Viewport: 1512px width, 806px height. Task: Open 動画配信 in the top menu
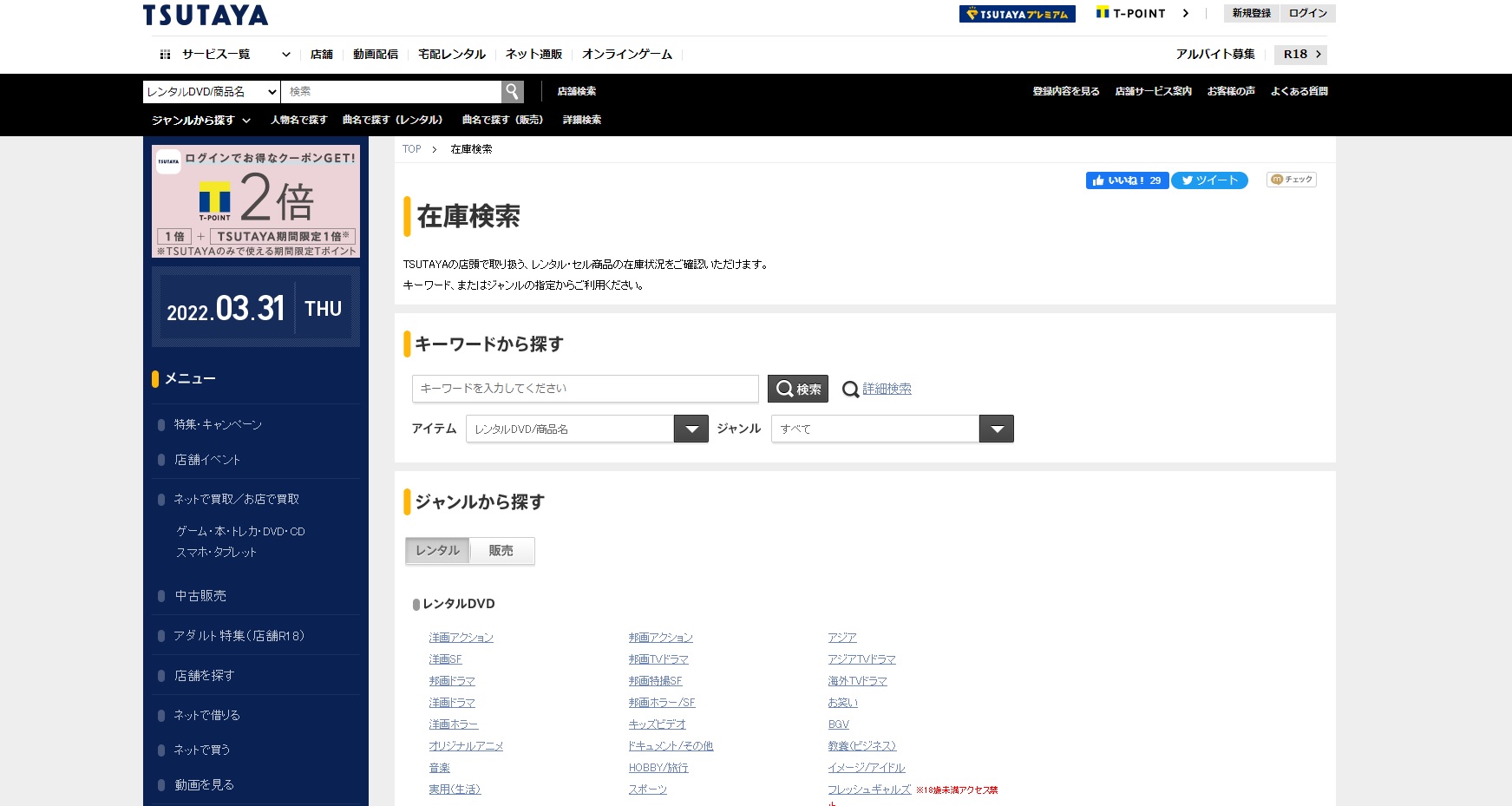(x=376, y=54)
